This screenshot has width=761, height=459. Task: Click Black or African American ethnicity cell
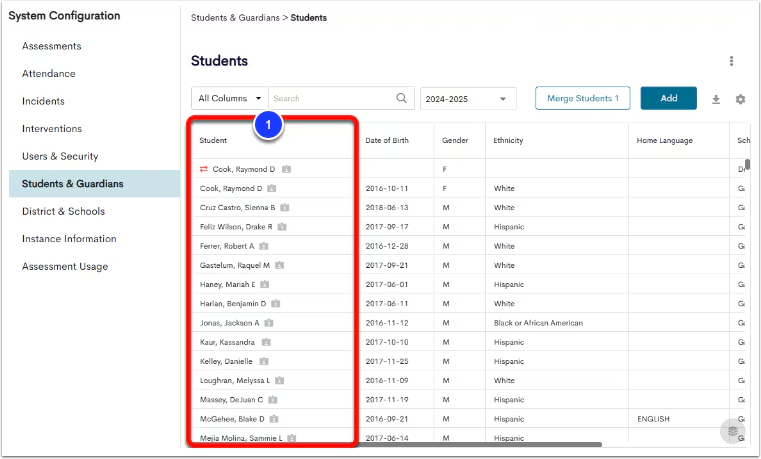click(538, 323)
